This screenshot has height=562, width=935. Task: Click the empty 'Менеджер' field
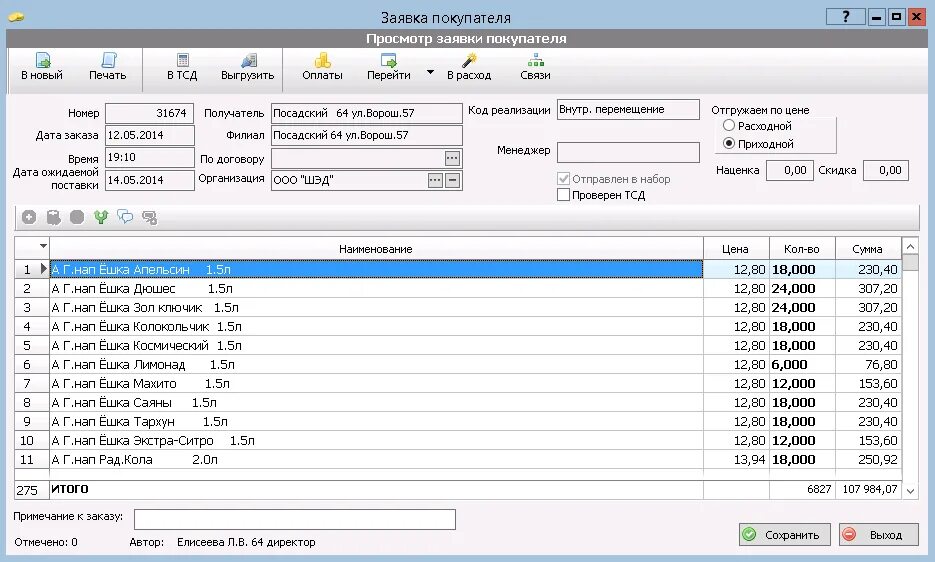click(x=628, y=152)
